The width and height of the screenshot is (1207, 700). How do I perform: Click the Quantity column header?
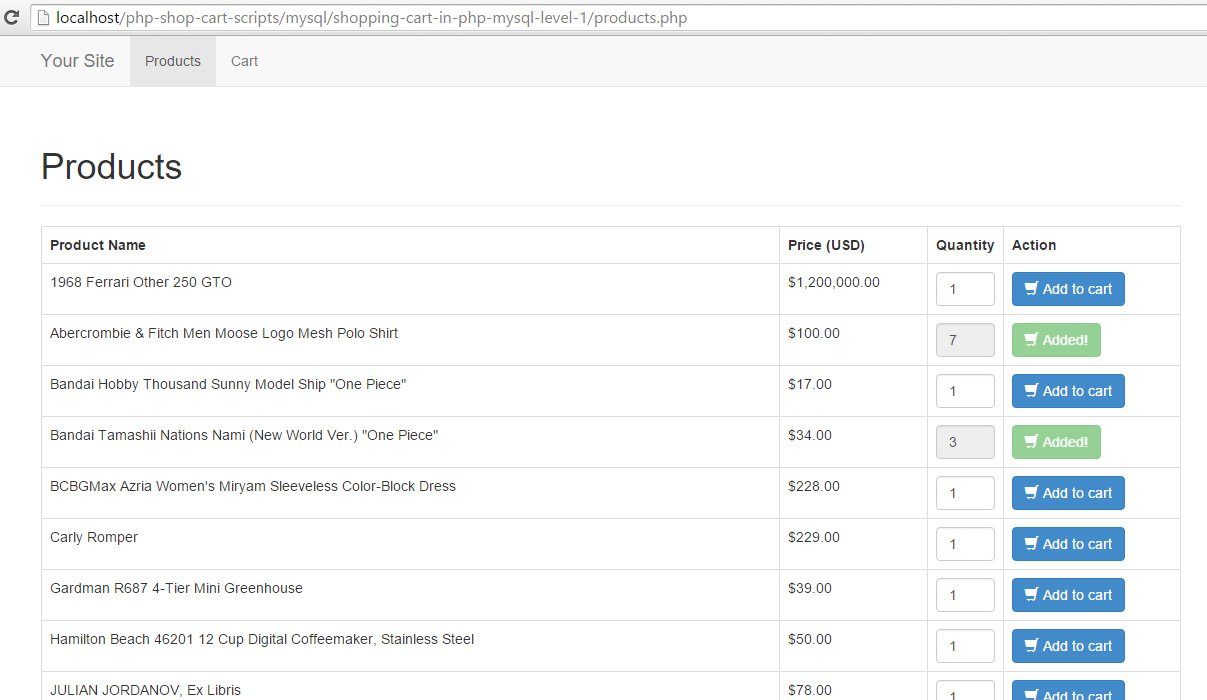[x=965, y=245]
